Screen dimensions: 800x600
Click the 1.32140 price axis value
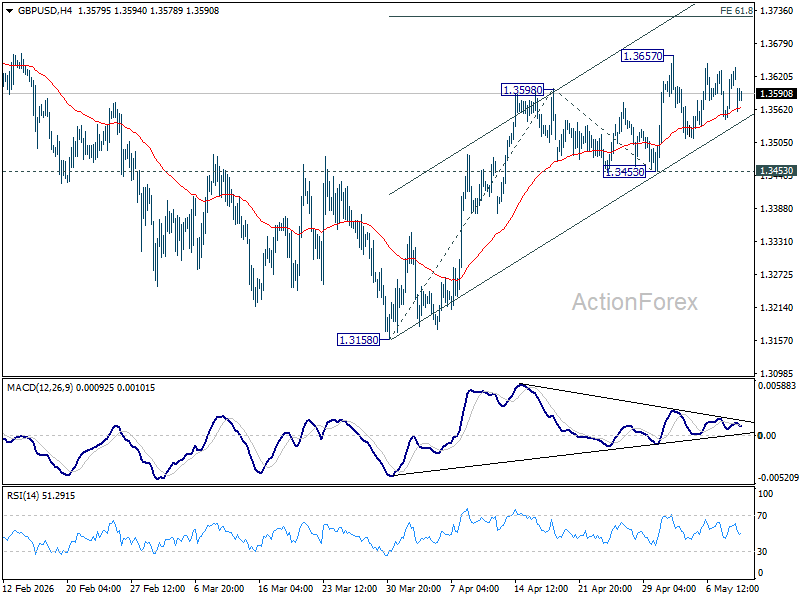(777, 308)
